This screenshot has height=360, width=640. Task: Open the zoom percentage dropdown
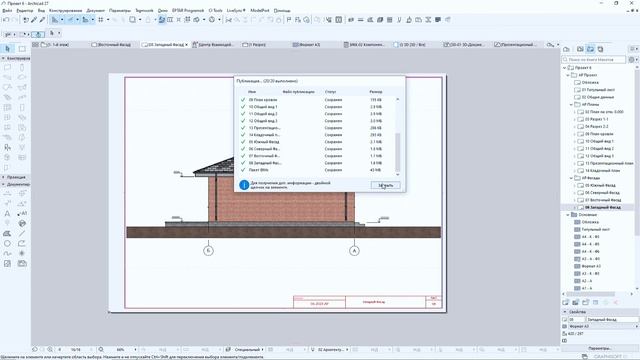[x=135, y=349]
